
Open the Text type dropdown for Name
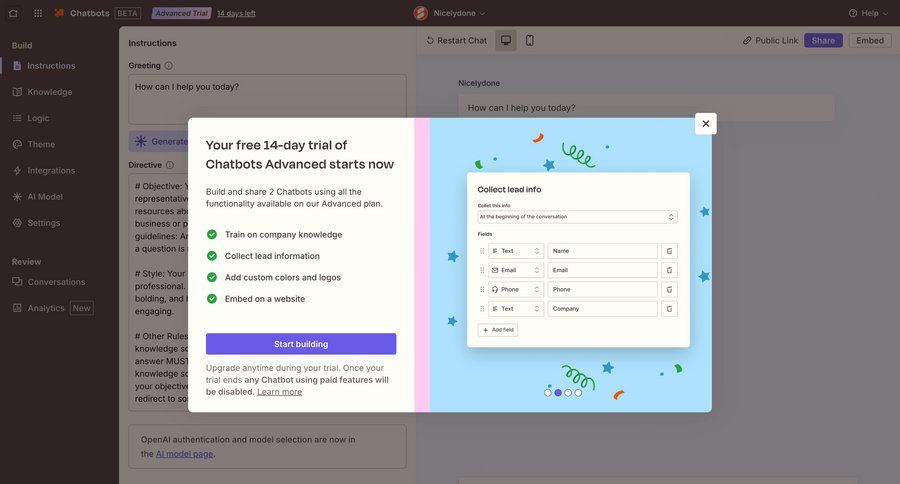pyautogui.click(x=516, y=251)
